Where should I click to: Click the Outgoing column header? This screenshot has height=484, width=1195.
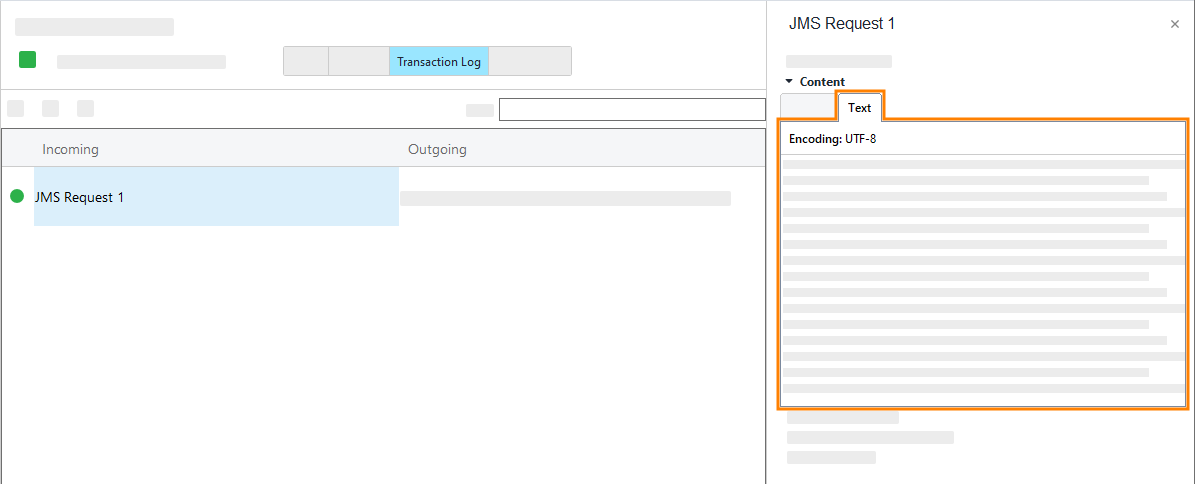(437, 149)
